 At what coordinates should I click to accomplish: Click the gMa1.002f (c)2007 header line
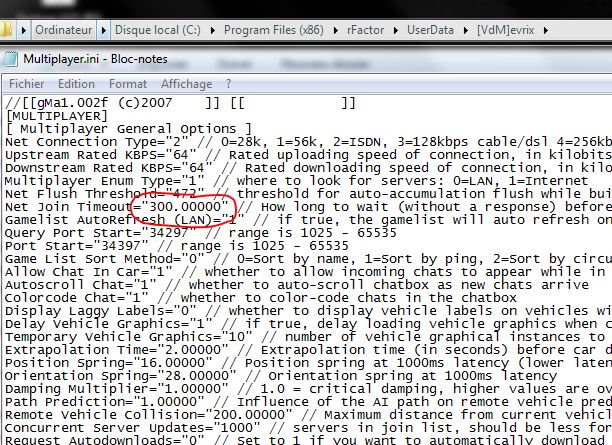(180, 103)
